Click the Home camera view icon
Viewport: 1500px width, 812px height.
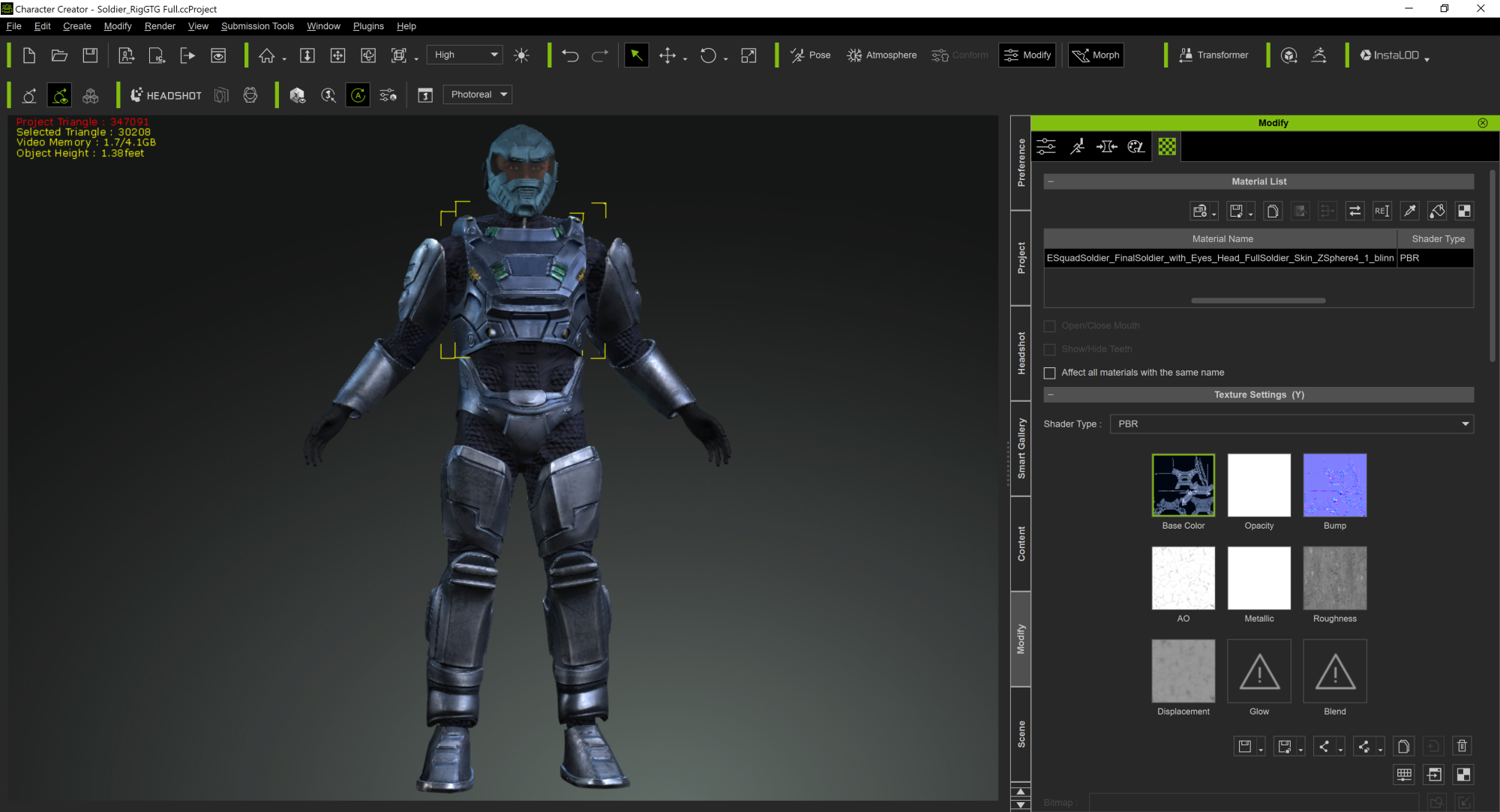(x=266, y=55)
